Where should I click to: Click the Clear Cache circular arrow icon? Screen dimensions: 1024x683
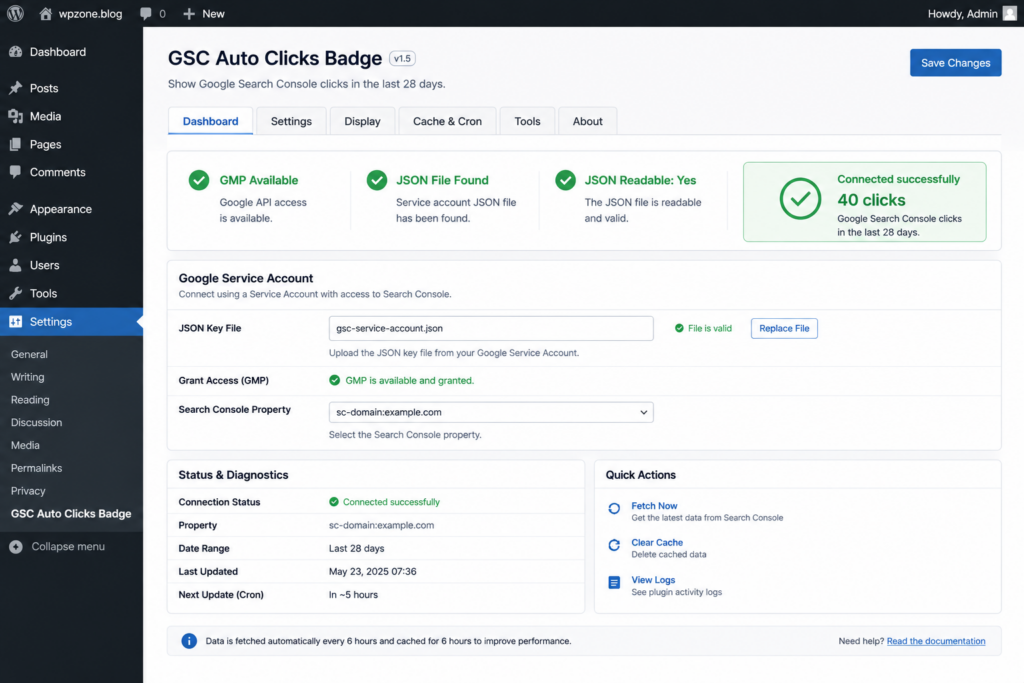point(614,545)
